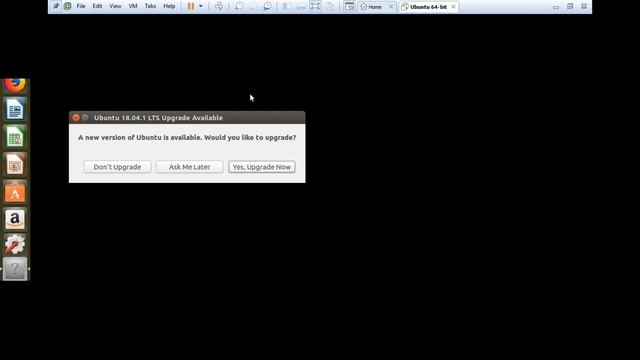Open LibreOffice Calc from the dock

click(15, 137)
